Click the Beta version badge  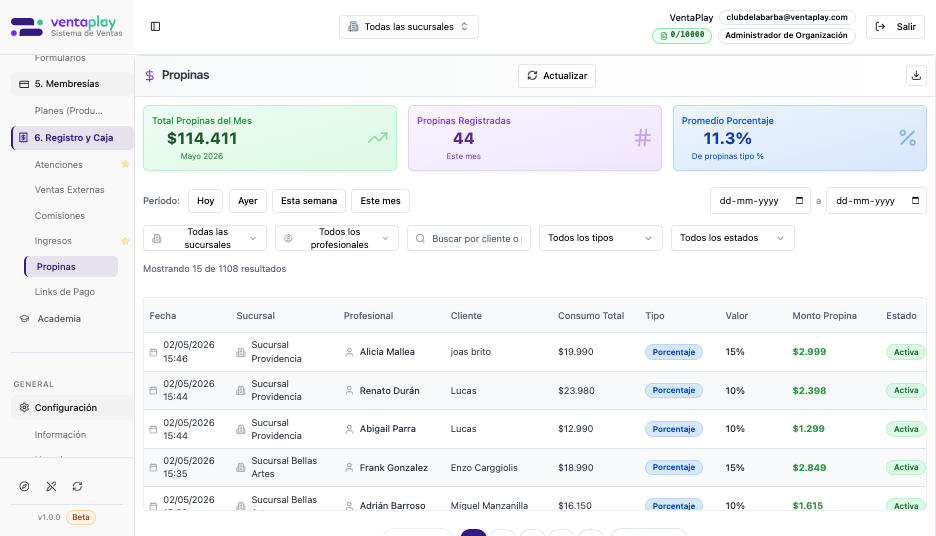coord(81,517)
